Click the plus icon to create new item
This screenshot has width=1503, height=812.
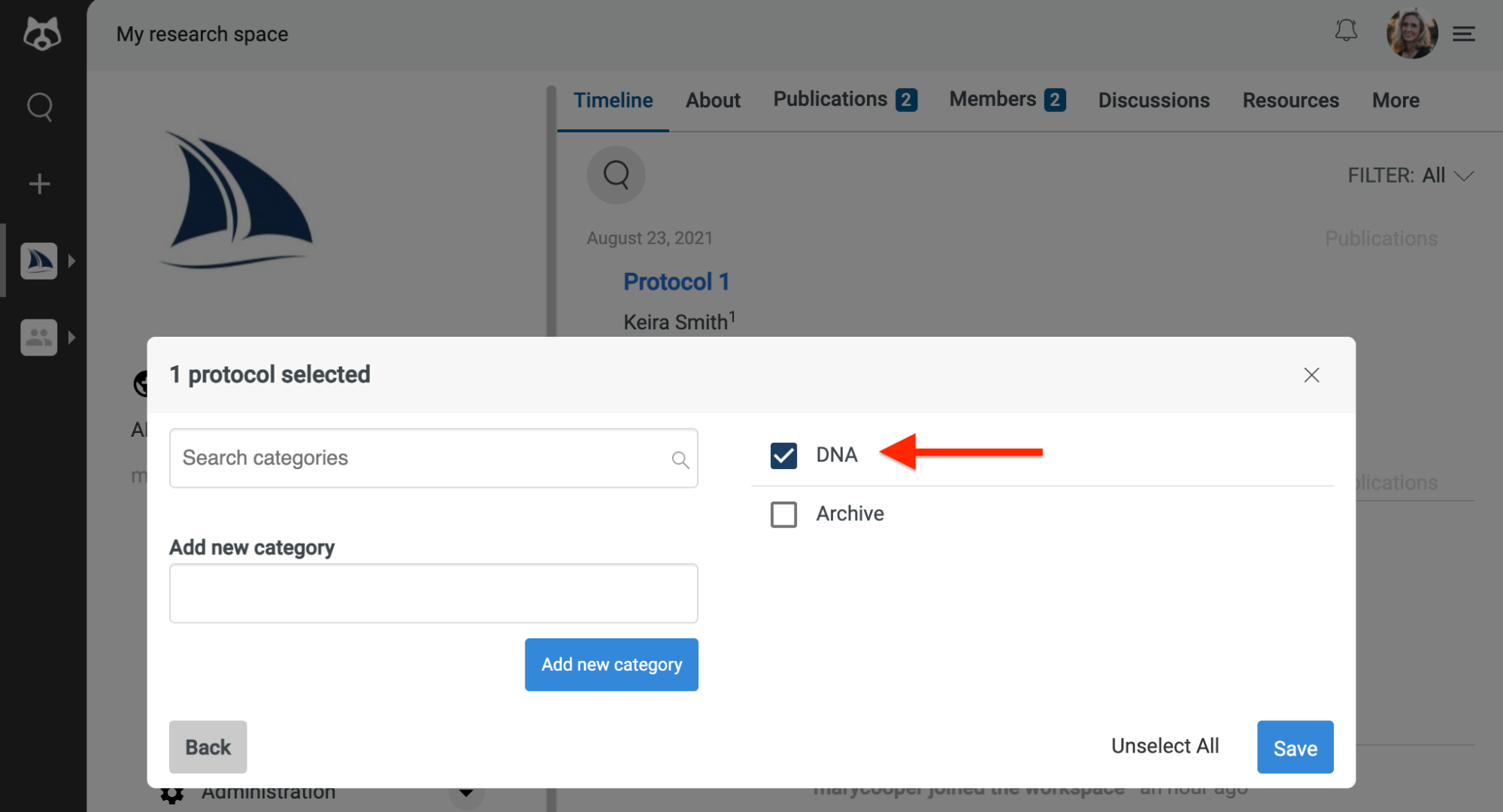pos(39,183)
